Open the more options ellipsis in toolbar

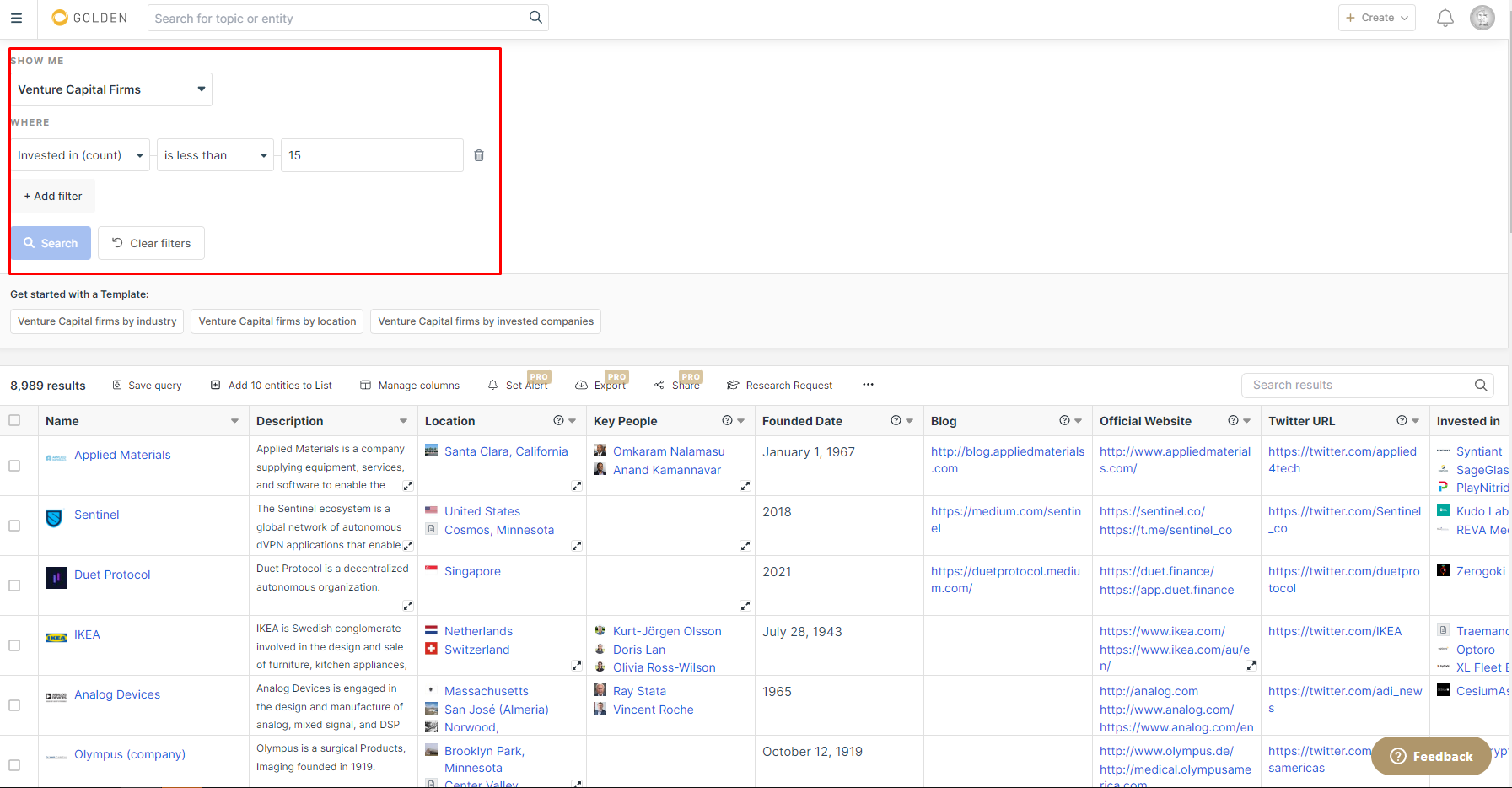[868, 385]
